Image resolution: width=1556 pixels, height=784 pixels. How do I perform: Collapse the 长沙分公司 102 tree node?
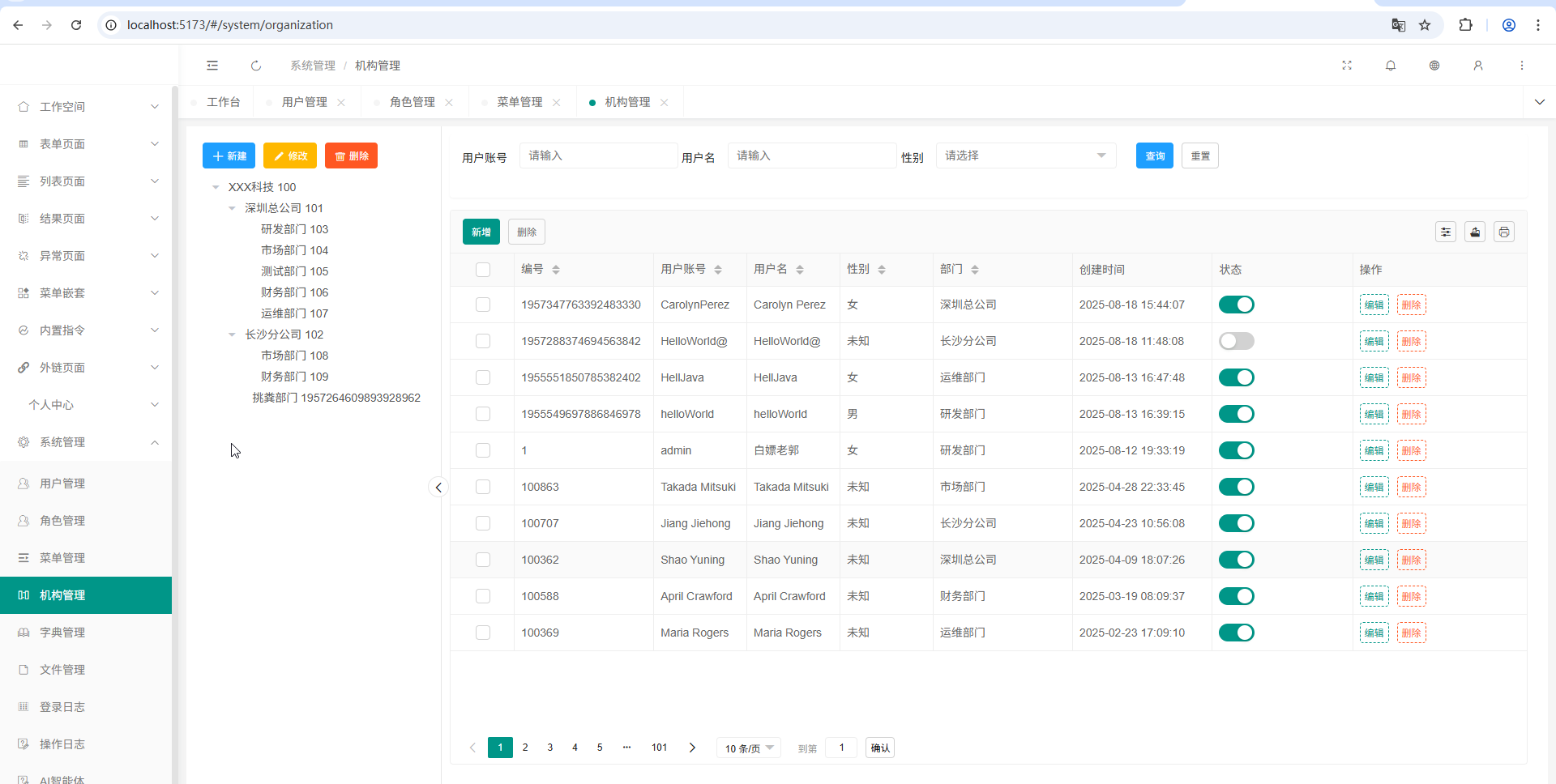pyautogui.click(x=232, y=334)
